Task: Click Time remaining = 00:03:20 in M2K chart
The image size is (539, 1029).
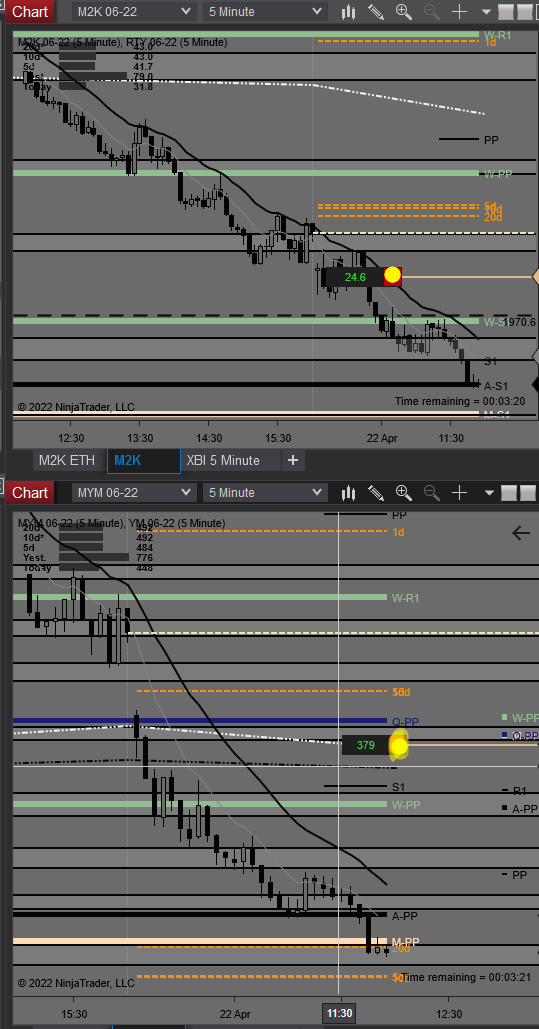Action: pos(460,401)
